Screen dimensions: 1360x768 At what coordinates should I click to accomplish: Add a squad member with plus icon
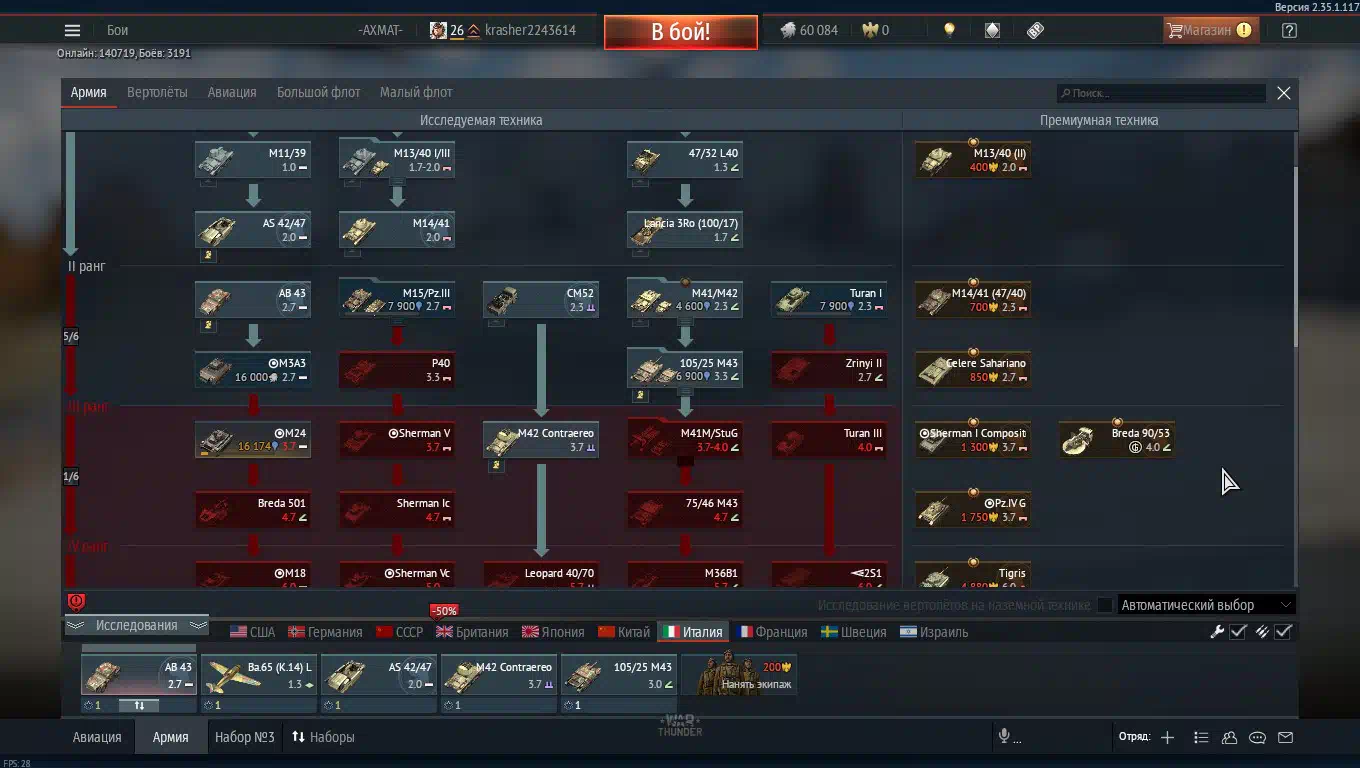(1167, 737)
